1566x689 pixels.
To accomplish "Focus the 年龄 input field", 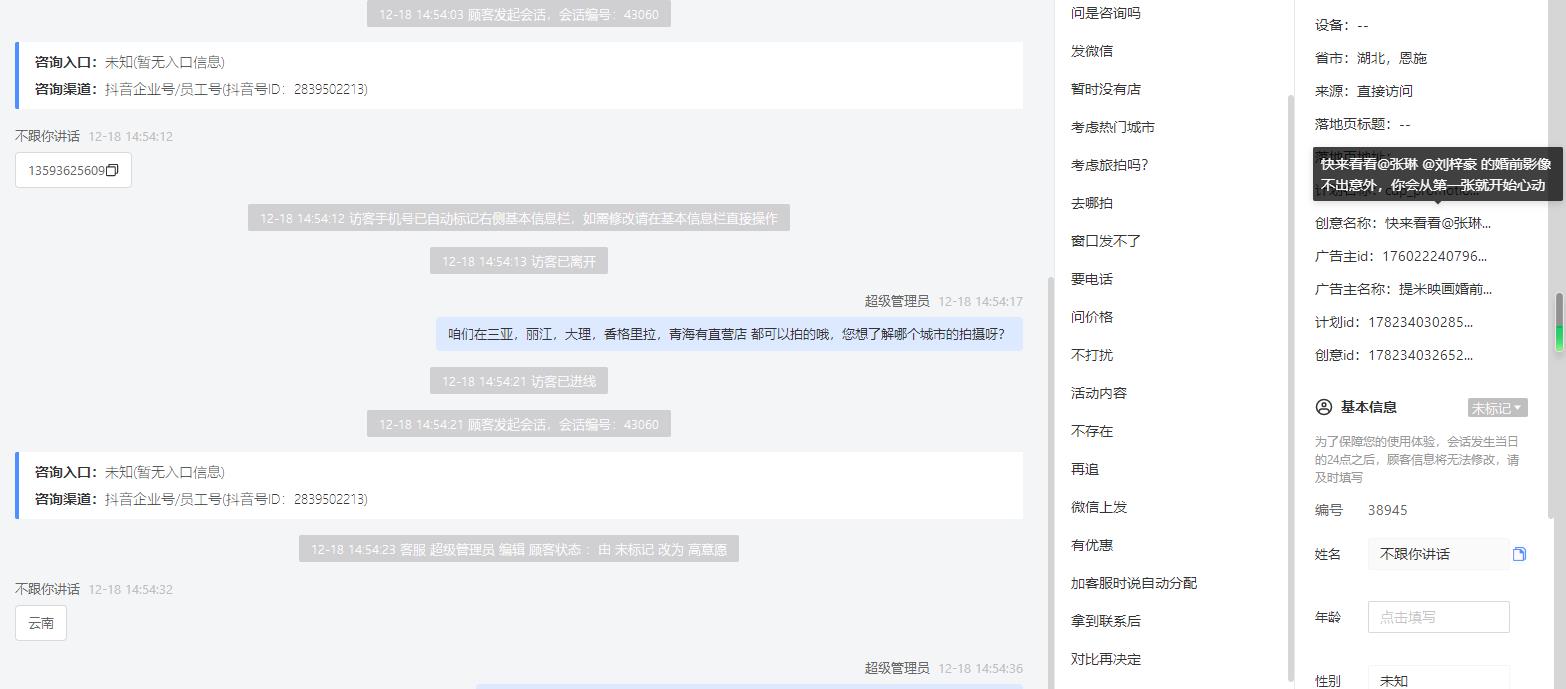I will (x=1438, y=617).
